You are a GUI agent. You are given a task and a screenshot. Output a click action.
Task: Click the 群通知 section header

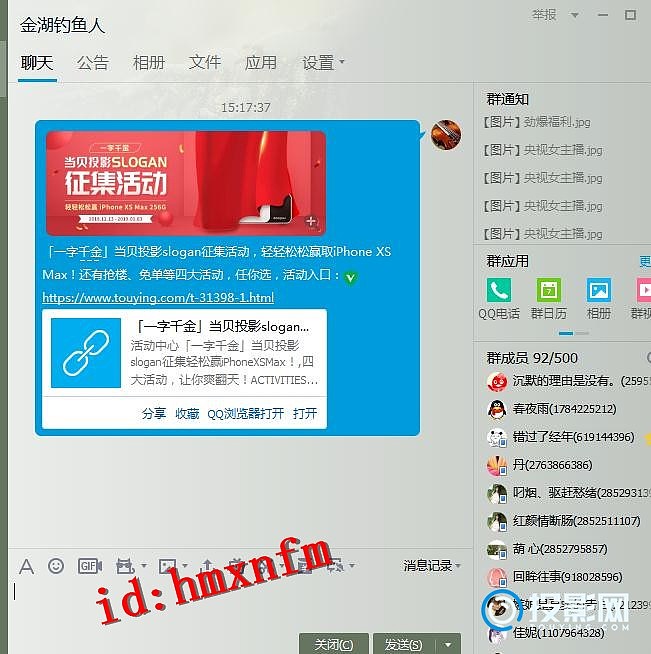click(508, 99)
